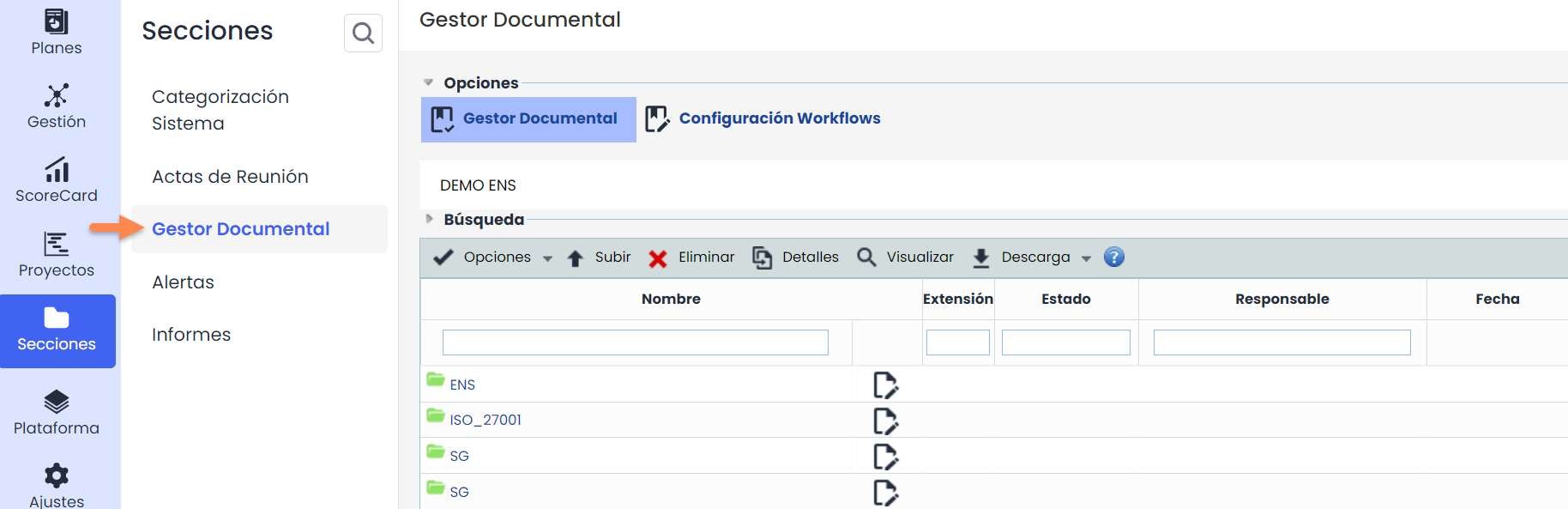The image size is (1568, 509).
Task: Collapse the Opciones section triangle
Action: pyautogui.click(x=429, y=82)
